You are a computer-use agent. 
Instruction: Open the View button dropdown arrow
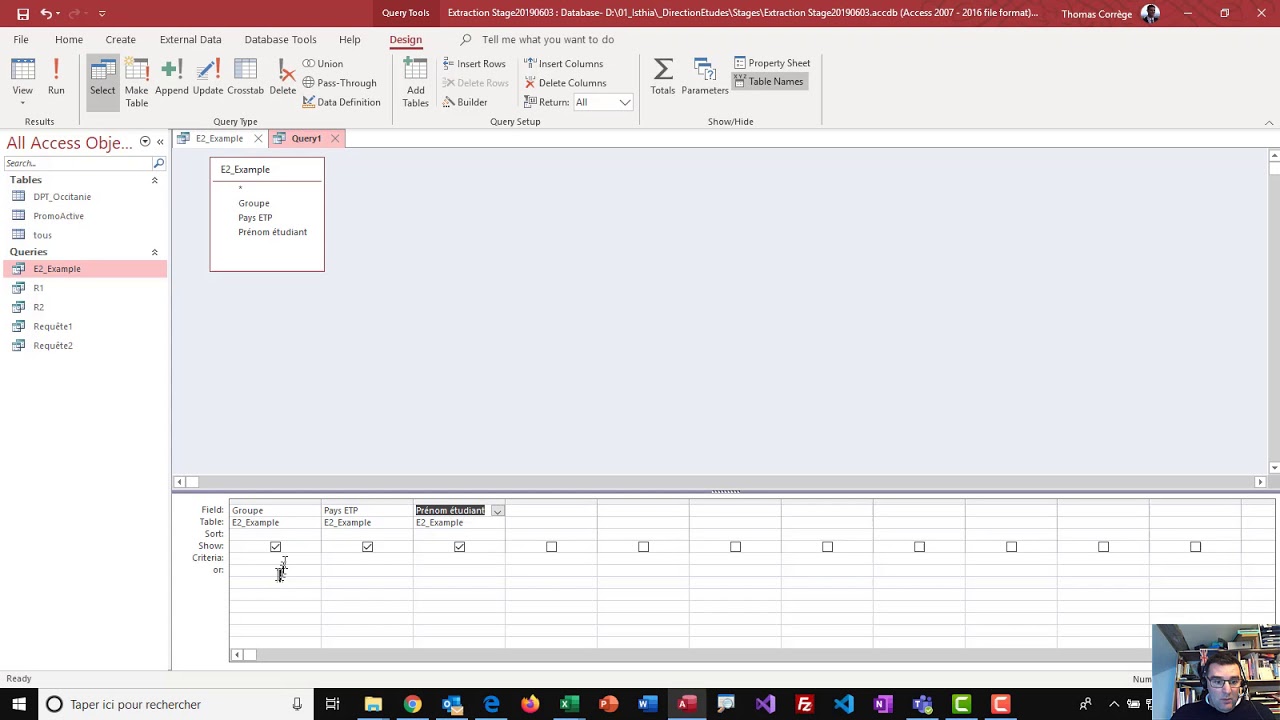click(x=22, y=102)
